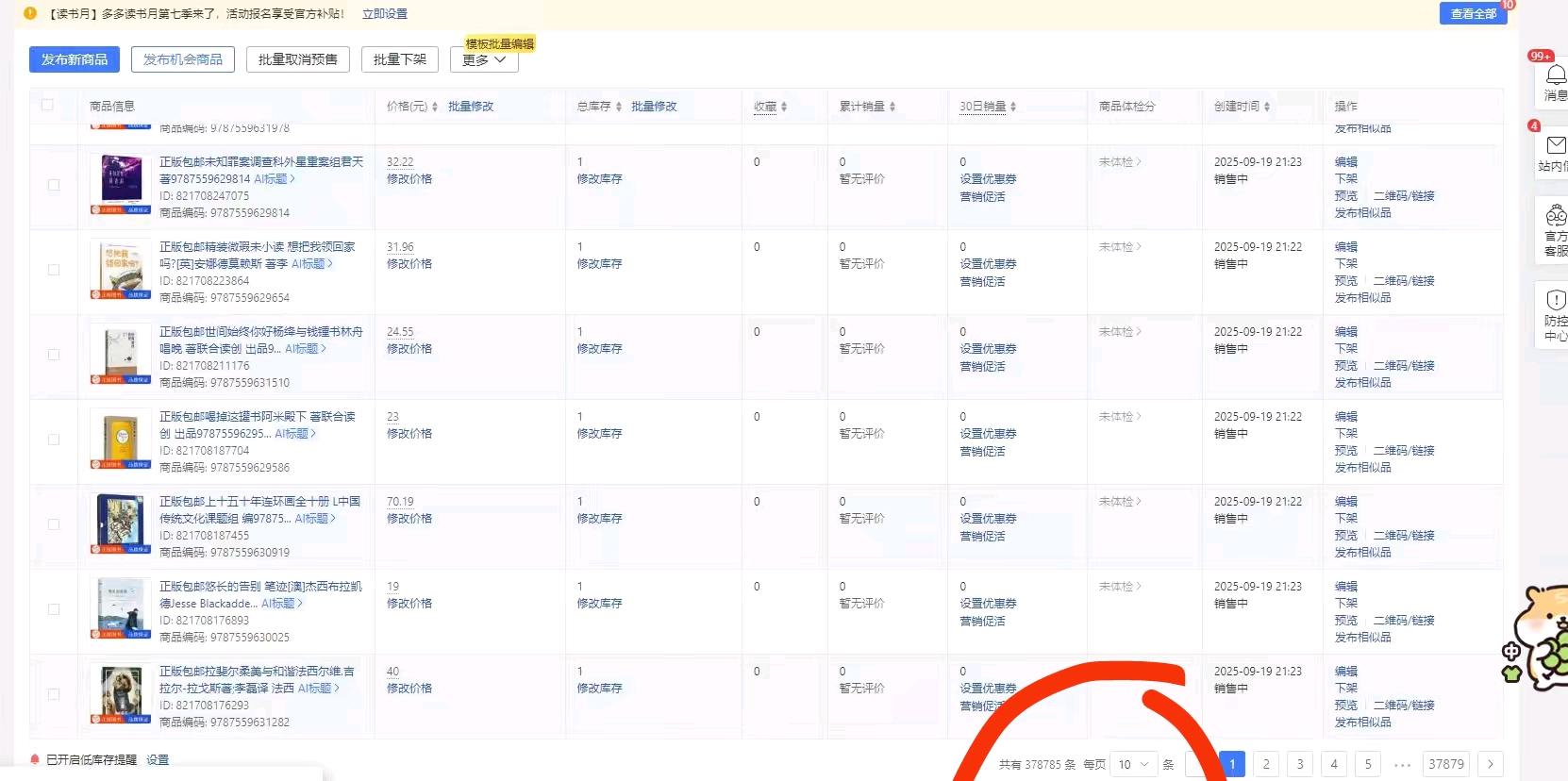Open the thumbnail of product ID 821708187455

pyautogui.click(x=122, y=524)
